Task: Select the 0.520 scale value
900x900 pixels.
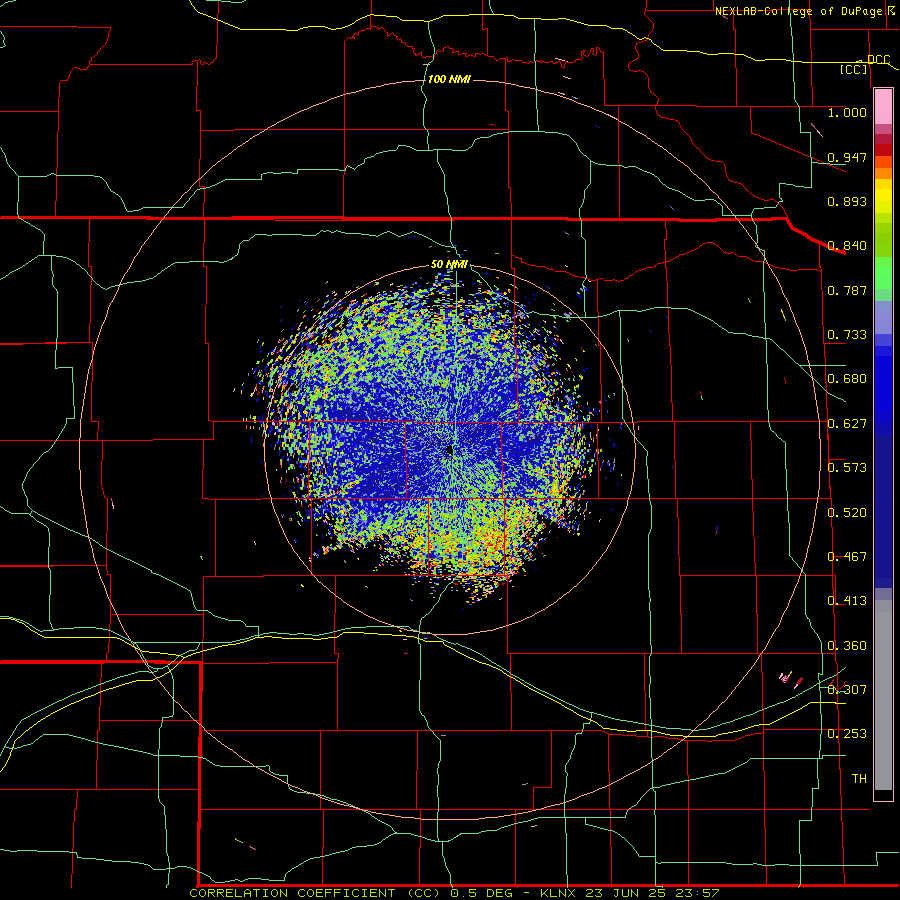Action: 847,513
